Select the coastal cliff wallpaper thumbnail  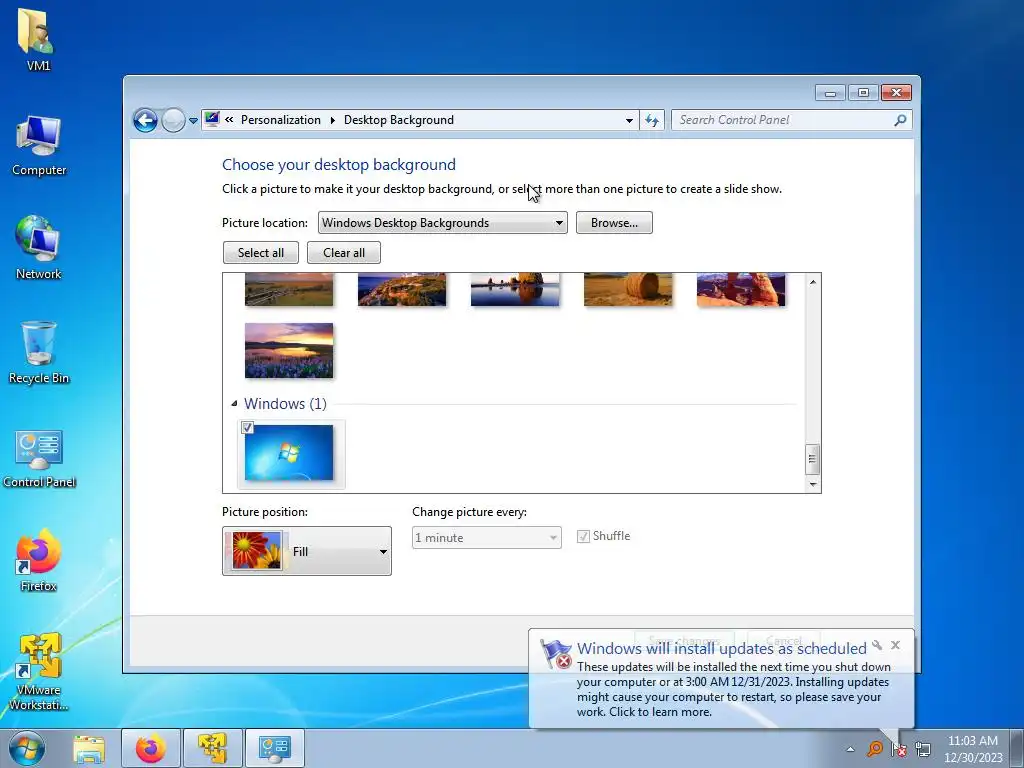(x=402, y=289)
